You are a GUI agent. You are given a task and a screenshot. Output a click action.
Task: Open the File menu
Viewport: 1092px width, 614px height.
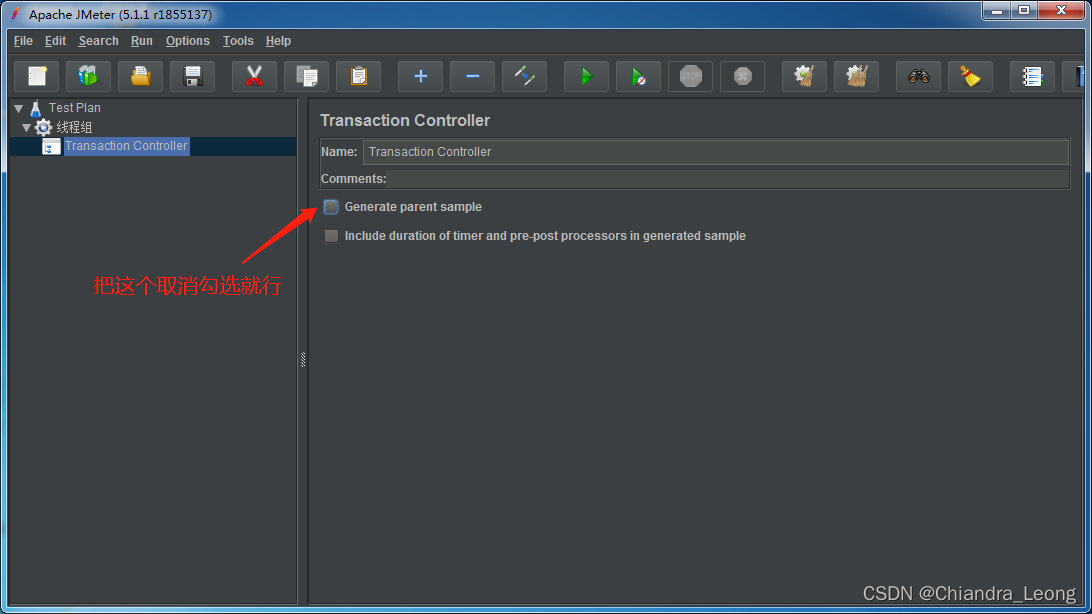(x=23, y=40)
